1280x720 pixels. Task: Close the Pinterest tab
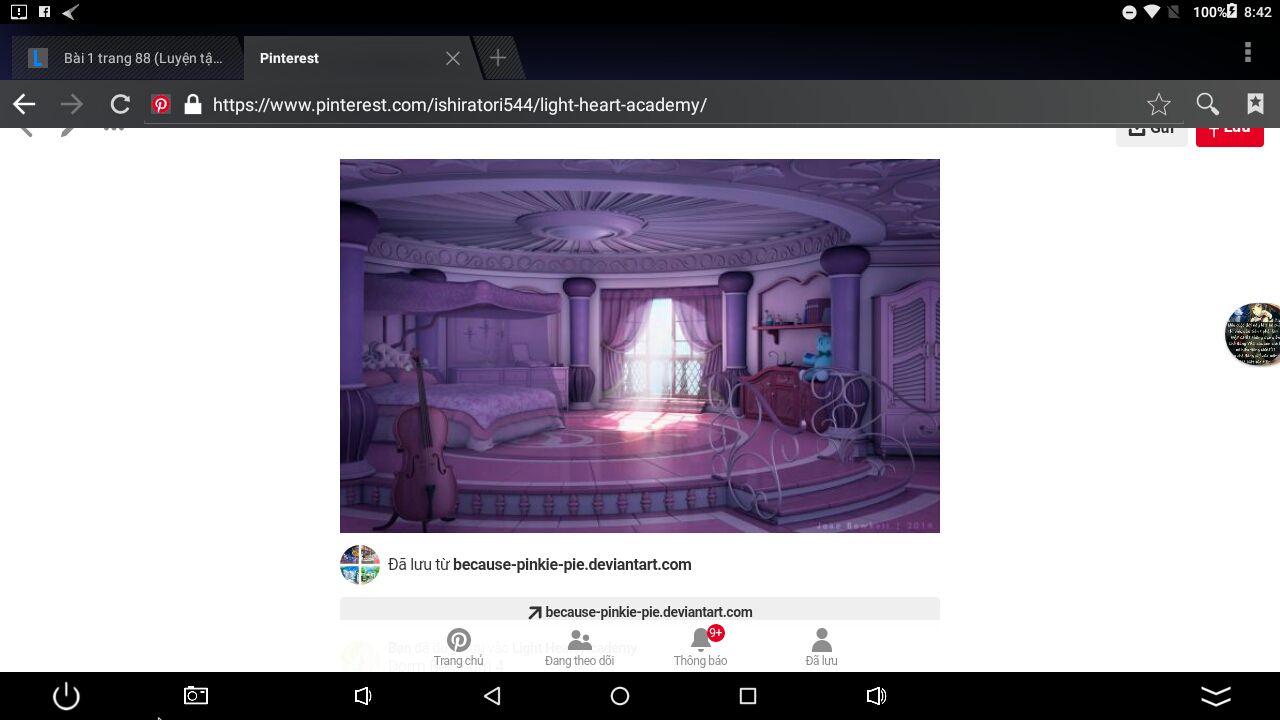453,58
